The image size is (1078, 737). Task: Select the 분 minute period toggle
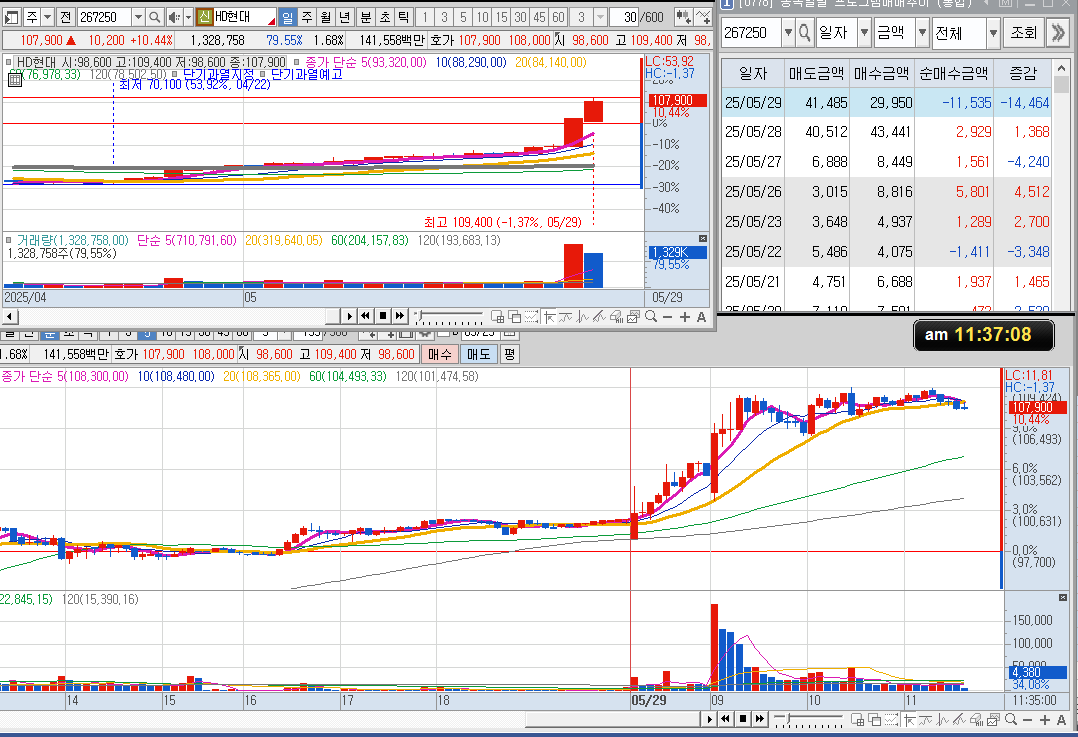(366, 16)
